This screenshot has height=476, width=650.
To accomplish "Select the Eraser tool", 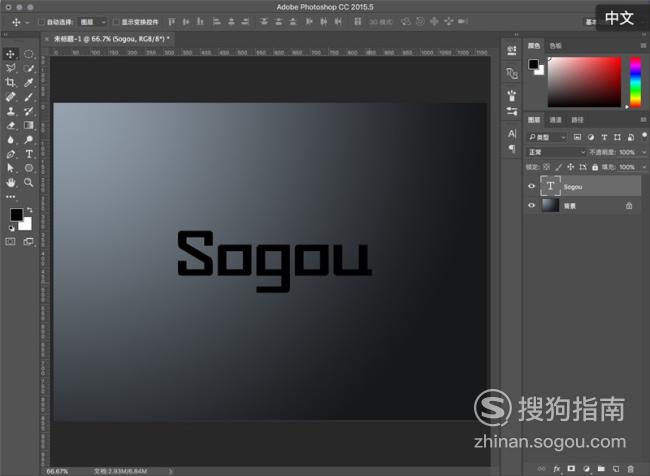I will (x=10, y=125).
